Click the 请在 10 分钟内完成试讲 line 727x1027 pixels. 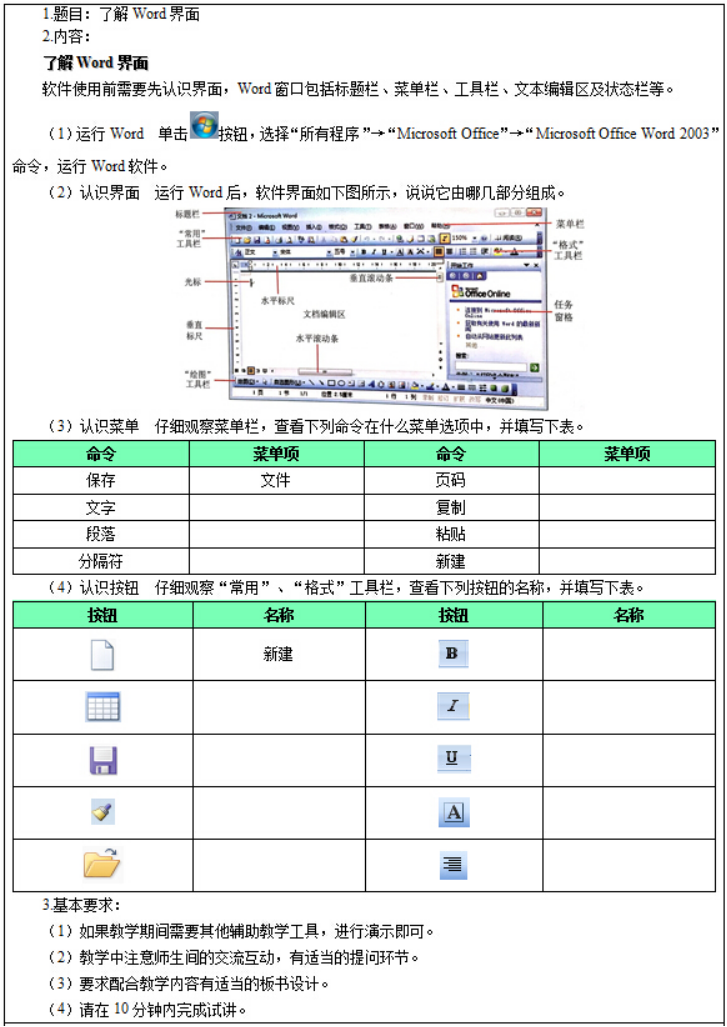(x=147, y=1010)
